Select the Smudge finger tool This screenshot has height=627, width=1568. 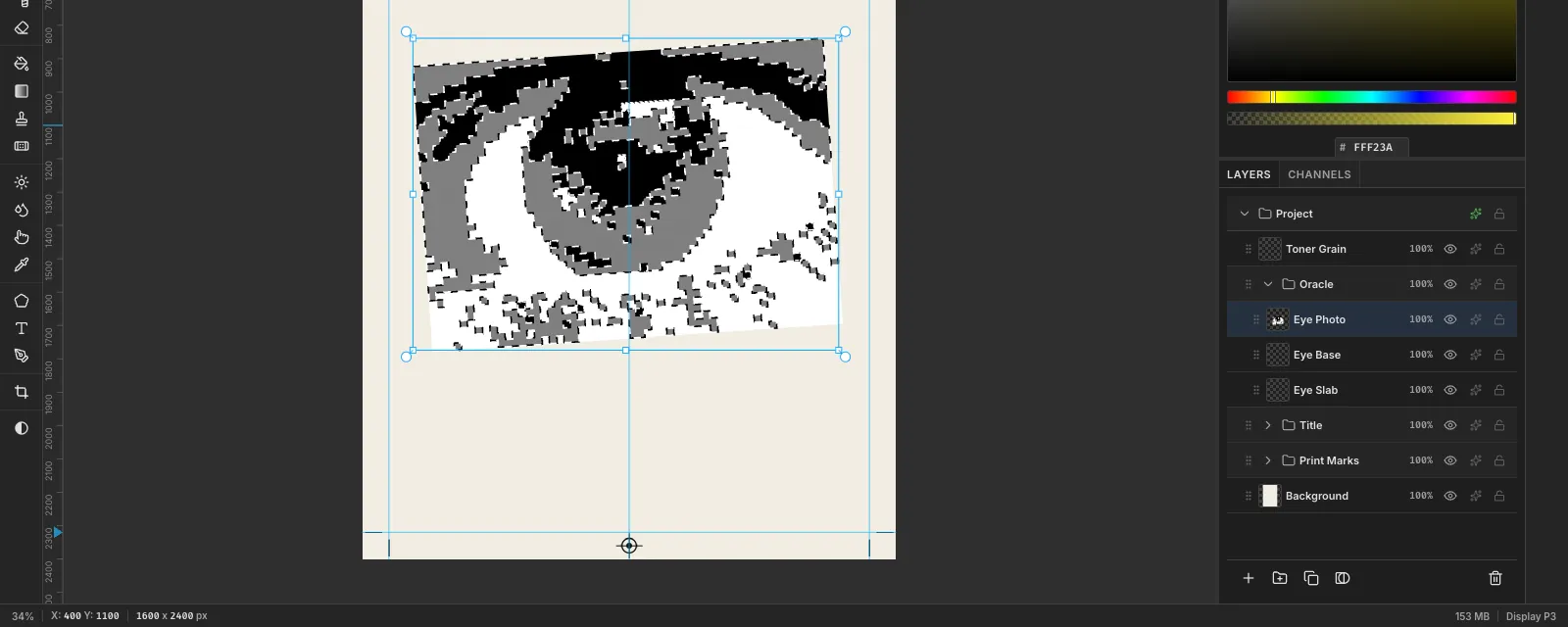point(22,237)
